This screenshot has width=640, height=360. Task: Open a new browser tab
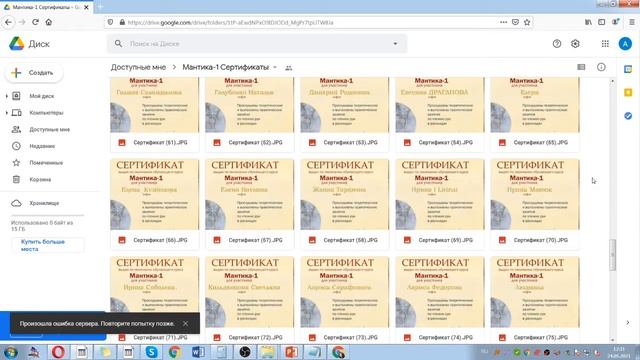point(100,7)
